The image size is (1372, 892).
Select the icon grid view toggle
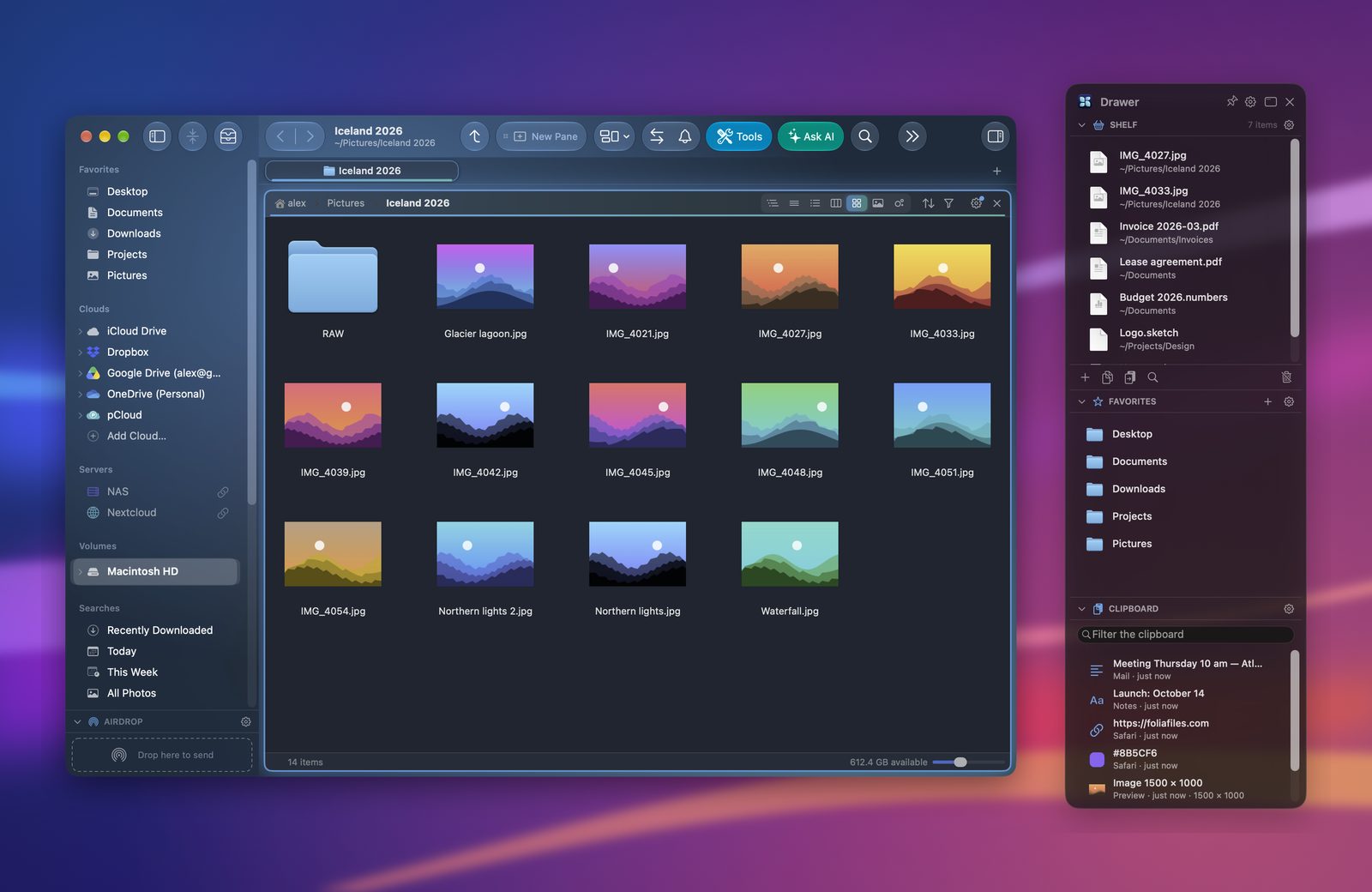(x=856, y=203)
